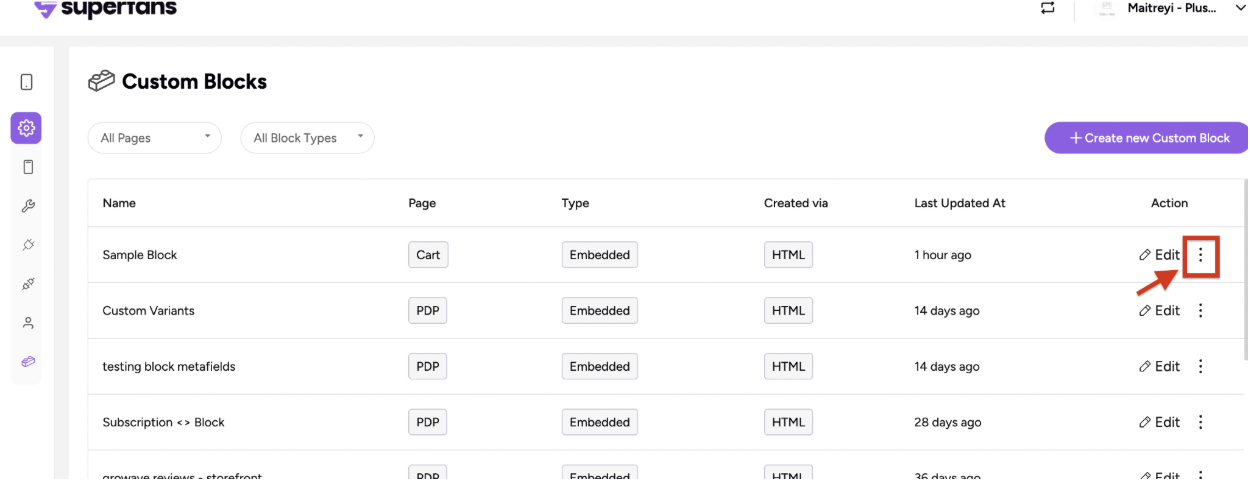The image size is (1250, 490).
Task: Click the sync arrows icon in header
Action: click(1047, 8)
